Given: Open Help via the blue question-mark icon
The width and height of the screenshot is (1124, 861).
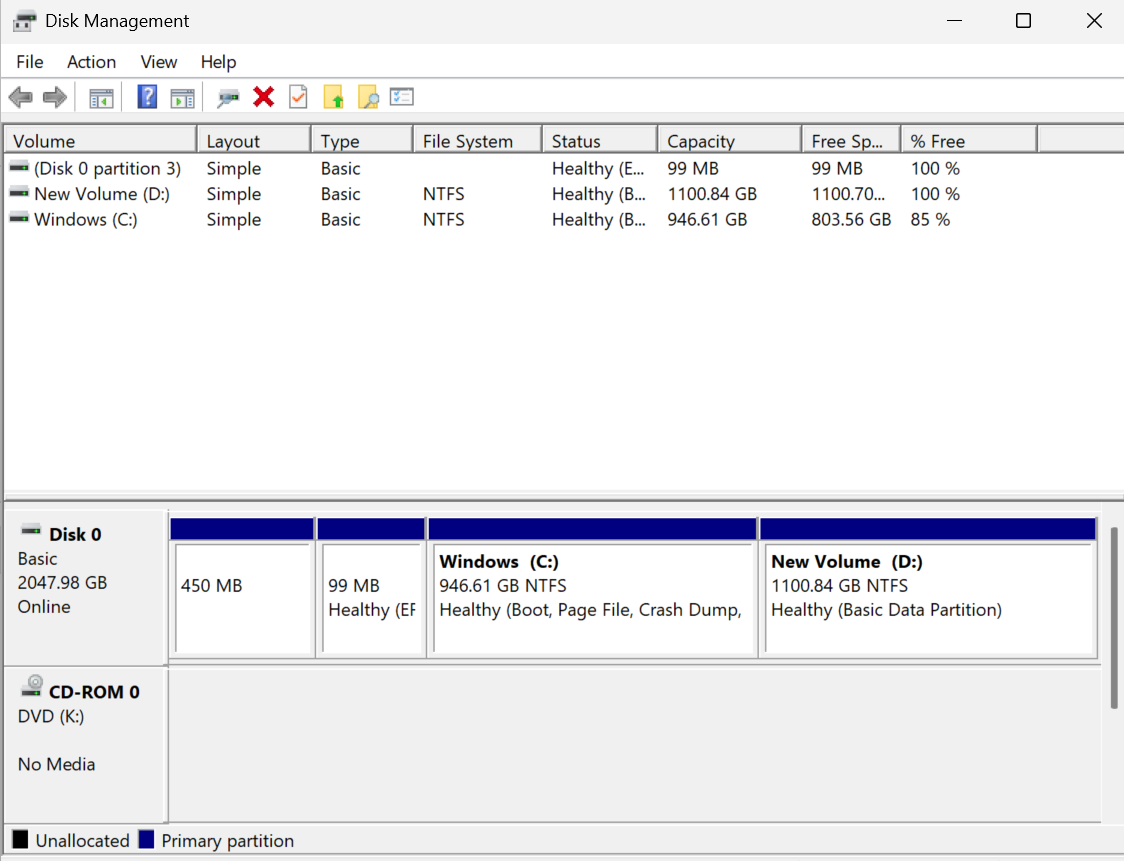Looking at the screenshot, I should click(147, 97).
